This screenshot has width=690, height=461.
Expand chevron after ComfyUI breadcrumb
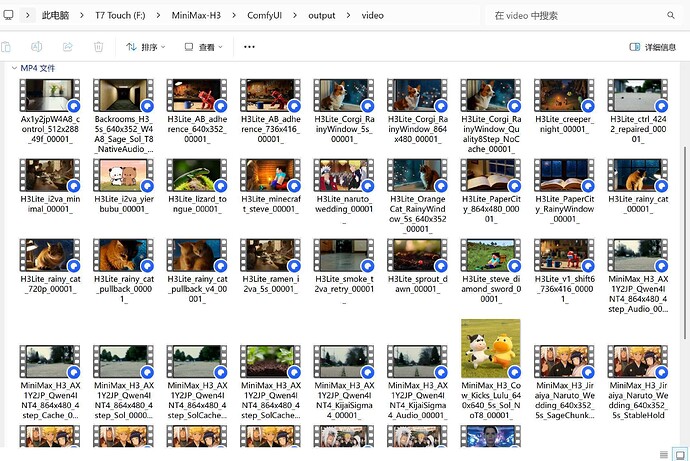click(x=295, y=15)
